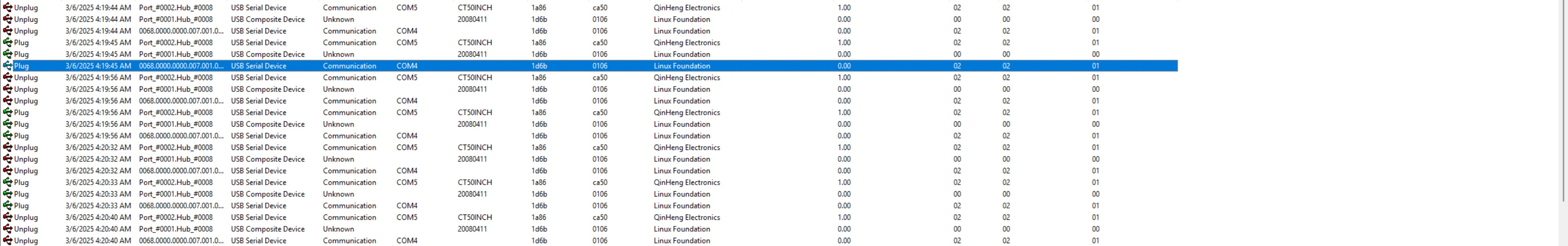
Task: Select QinHeng Electronics in the 4:19:45 AM Plug row
Action: coord(687,42)
